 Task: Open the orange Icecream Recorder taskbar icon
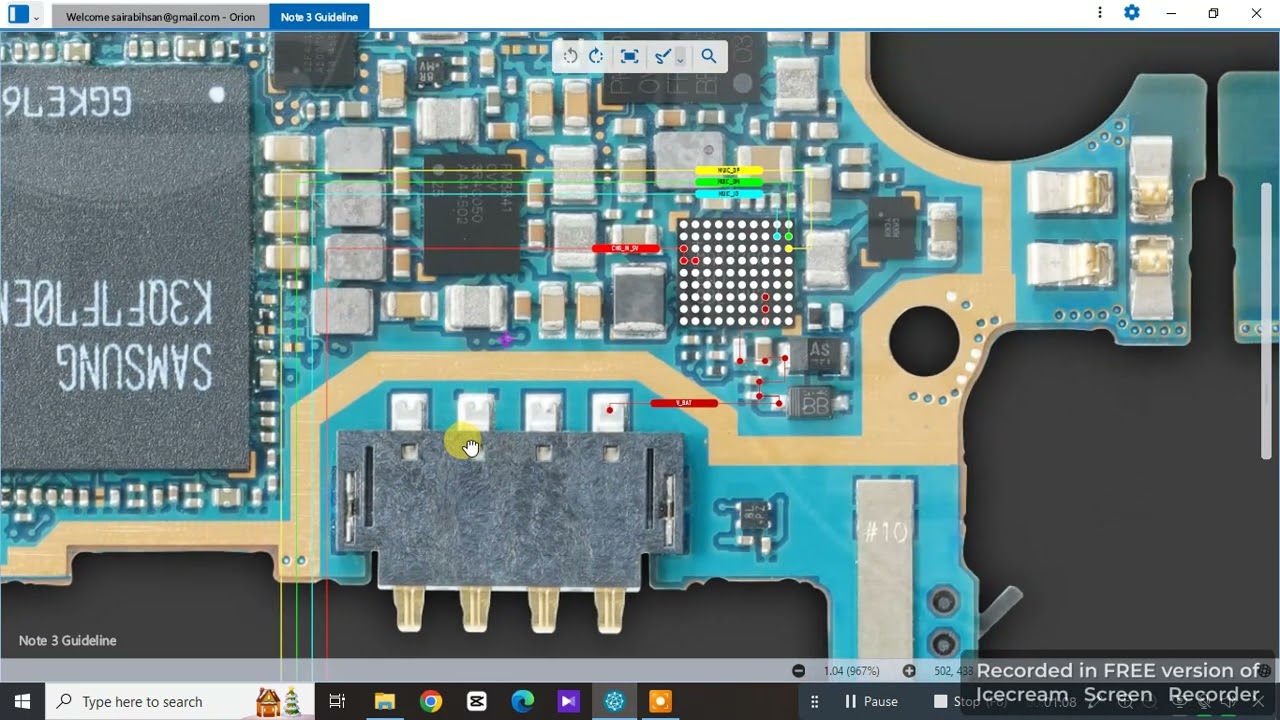tap(661, 701)
